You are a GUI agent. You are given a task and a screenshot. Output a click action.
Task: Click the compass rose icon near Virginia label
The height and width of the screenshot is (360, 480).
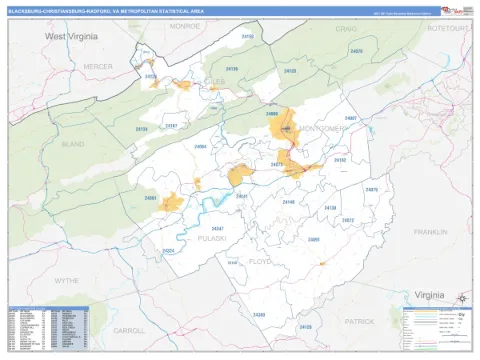(x=462, y=298)
